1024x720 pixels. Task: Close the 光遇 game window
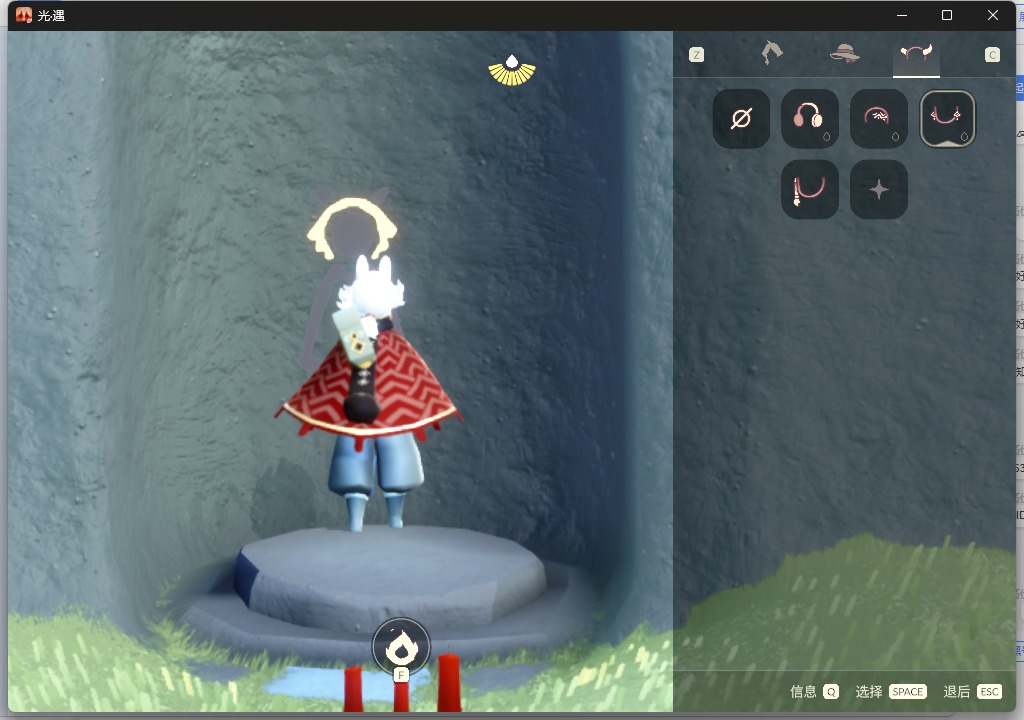point(993,15)
